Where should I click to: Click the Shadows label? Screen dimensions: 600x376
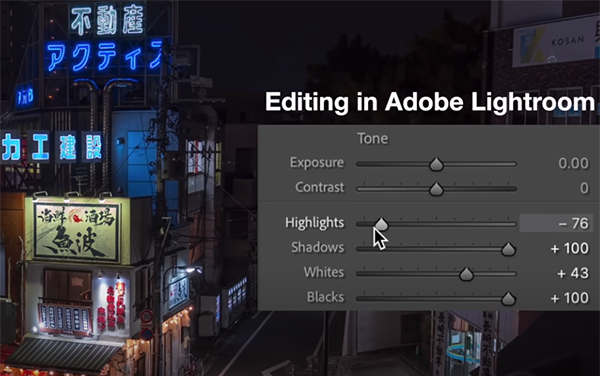[318, 247]
